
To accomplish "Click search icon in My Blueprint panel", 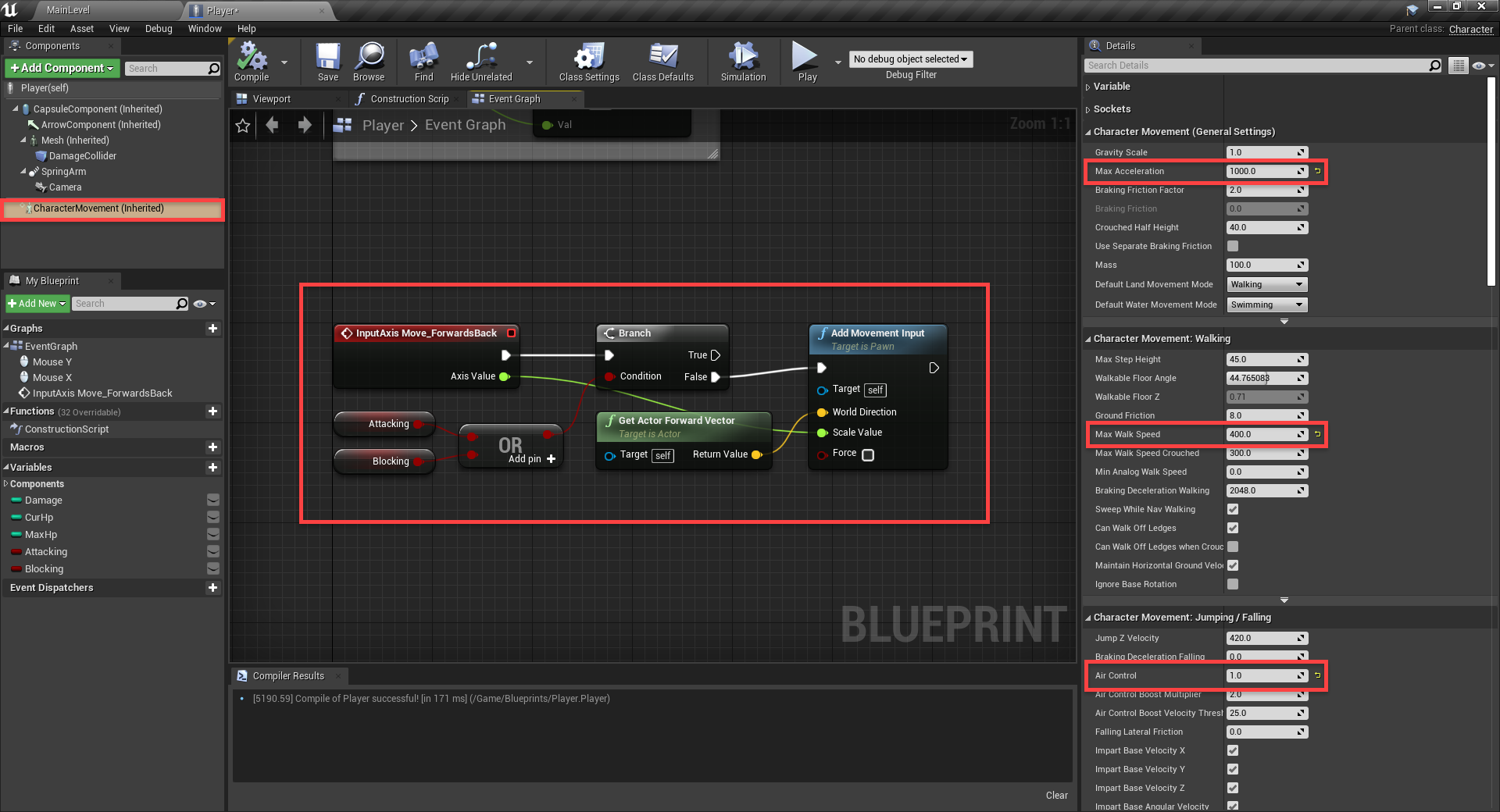I will pyautogui.click(x=182, y=304).
